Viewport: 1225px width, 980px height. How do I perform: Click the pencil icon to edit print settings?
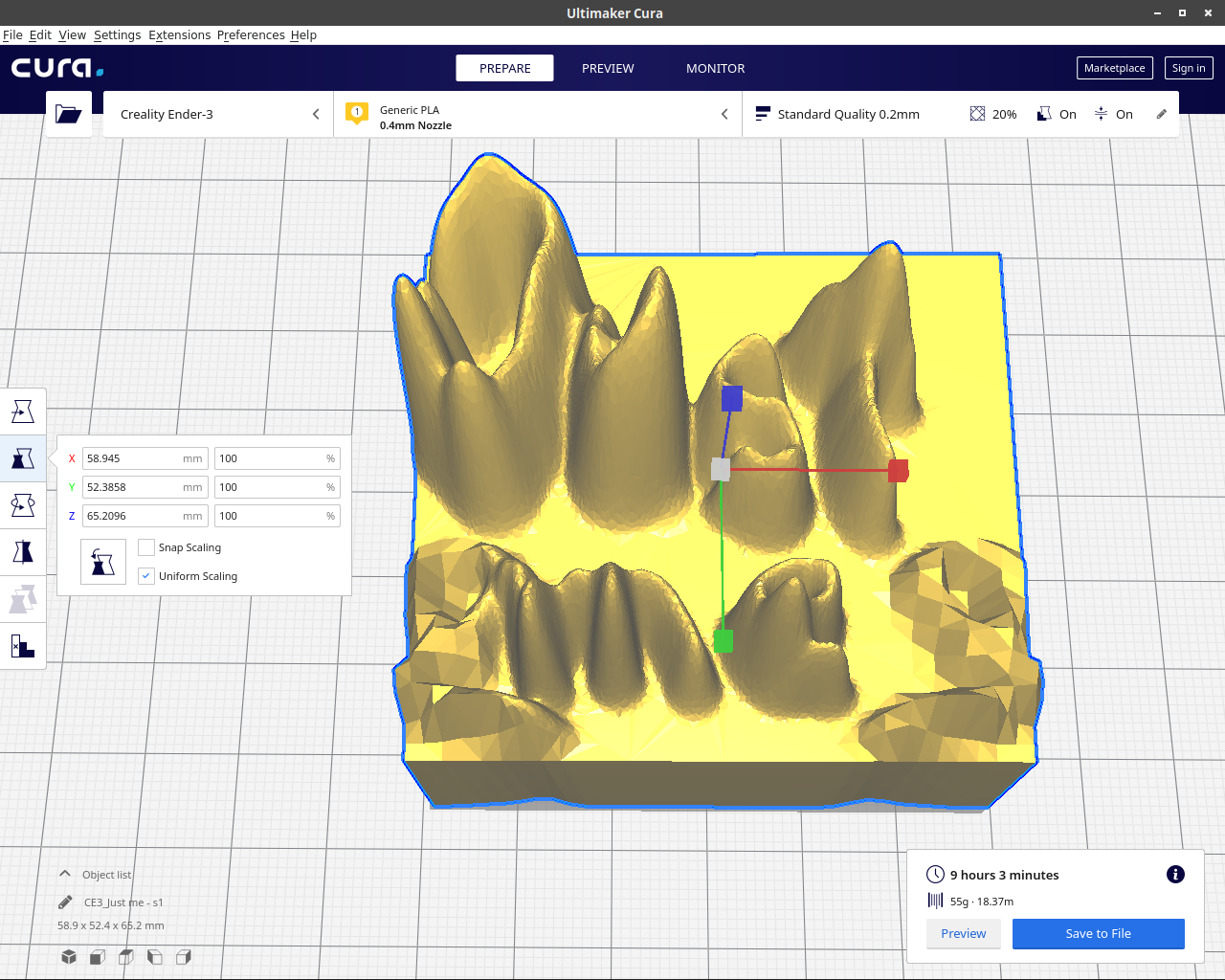click(1161, 114)
